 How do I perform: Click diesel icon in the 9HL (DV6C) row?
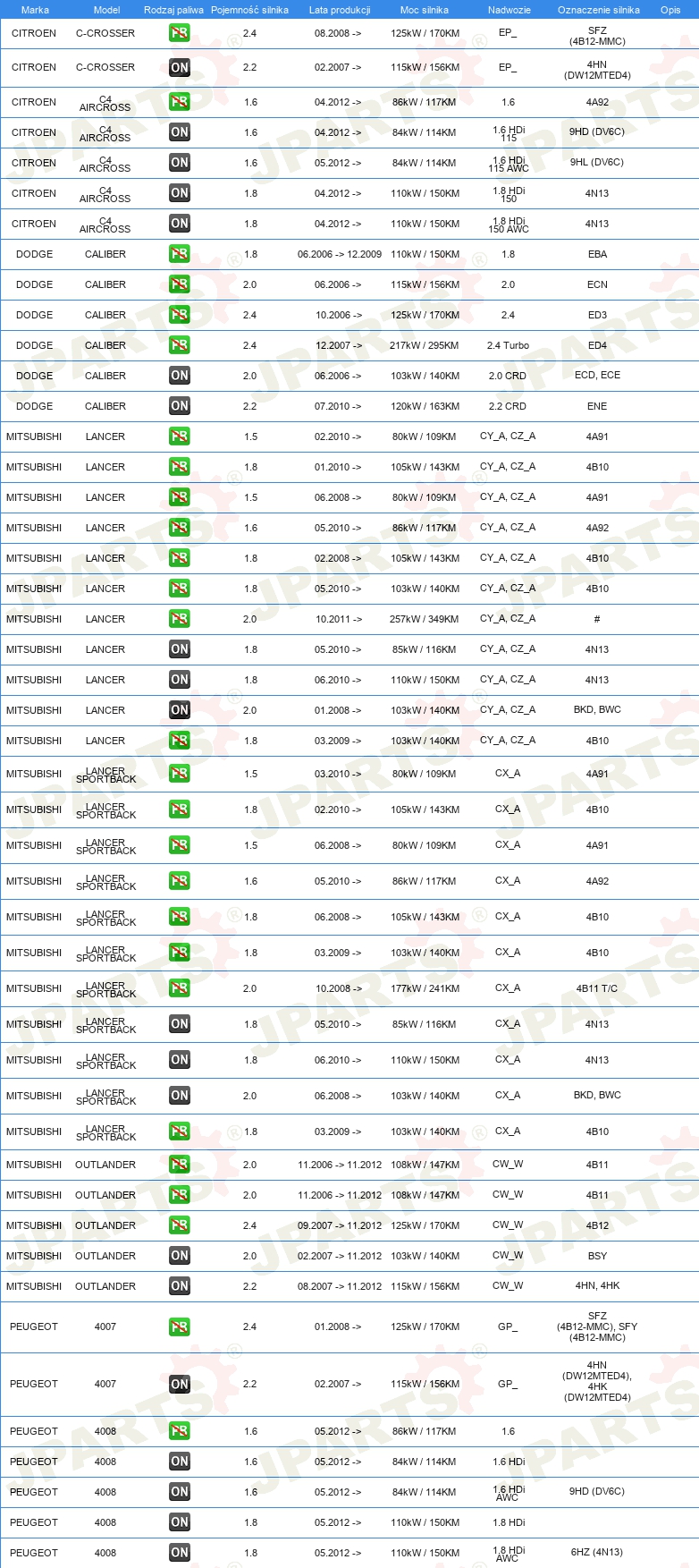point(180,163)
